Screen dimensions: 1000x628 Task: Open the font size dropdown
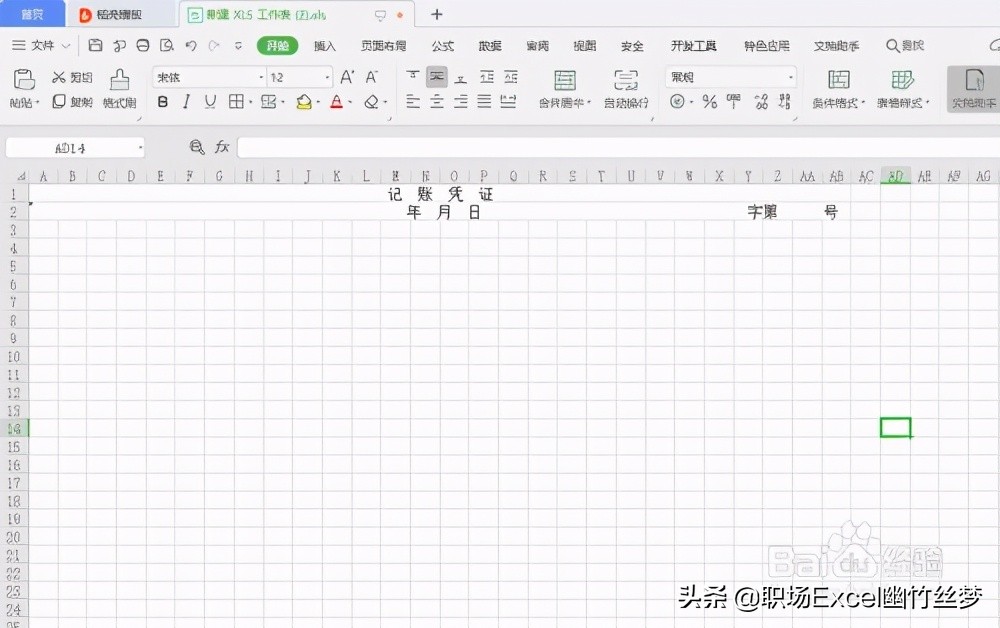tap(328, 77)
